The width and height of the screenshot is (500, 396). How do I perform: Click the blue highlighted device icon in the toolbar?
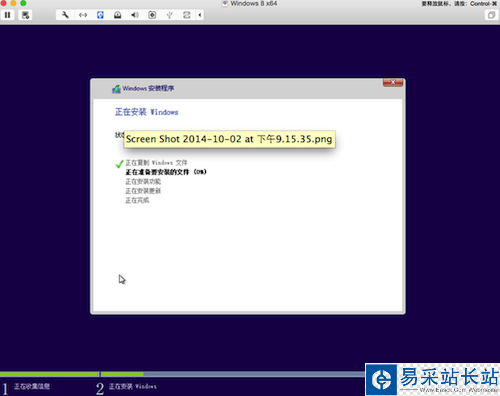click(x=100, y=15)
